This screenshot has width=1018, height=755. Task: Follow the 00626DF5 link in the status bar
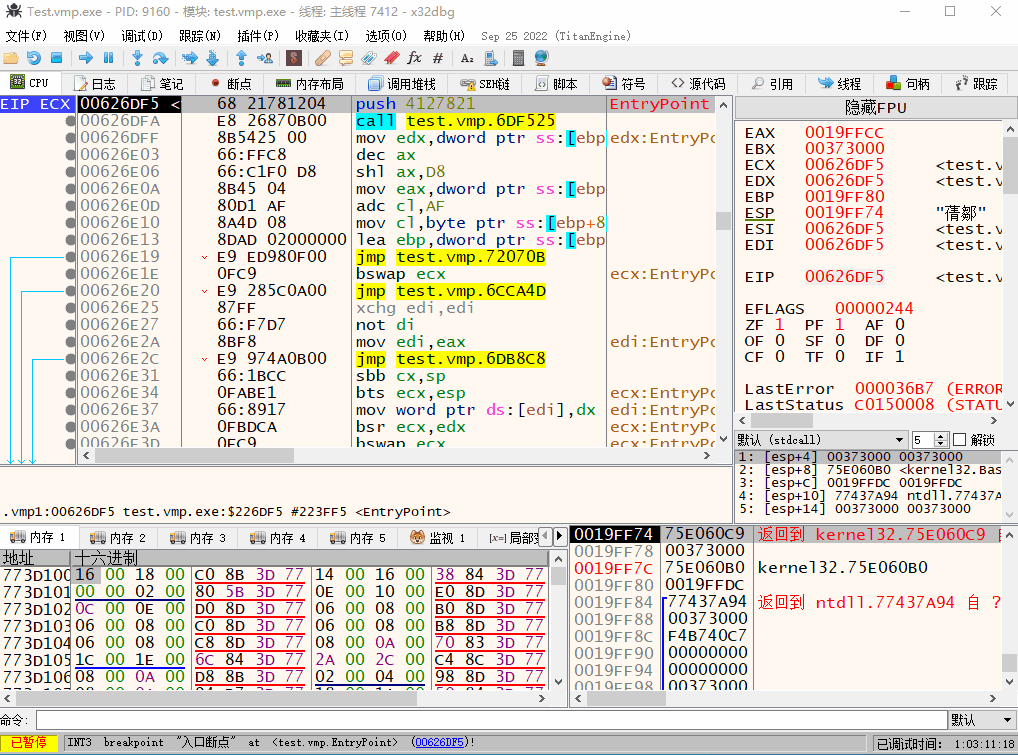[440, 742]
